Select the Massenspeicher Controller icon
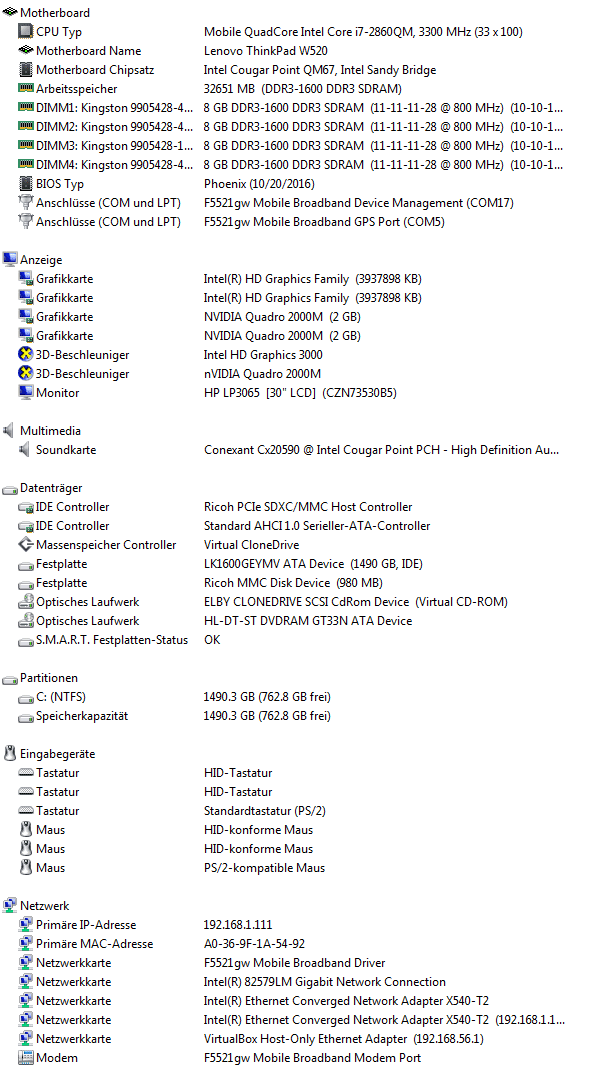The height and width of the screenshot is (1081, 614). [x=25, y=545]
